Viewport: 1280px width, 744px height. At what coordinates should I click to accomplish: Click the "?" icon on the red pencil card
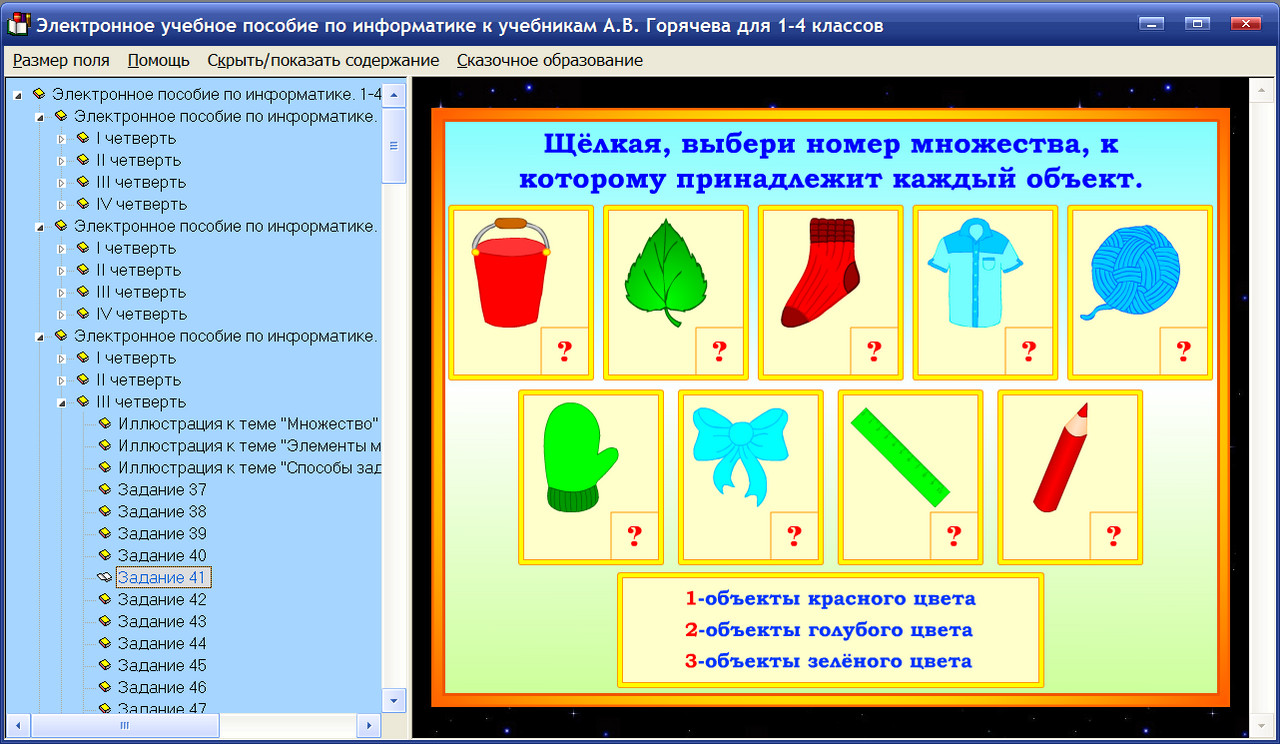[1113, 537]
